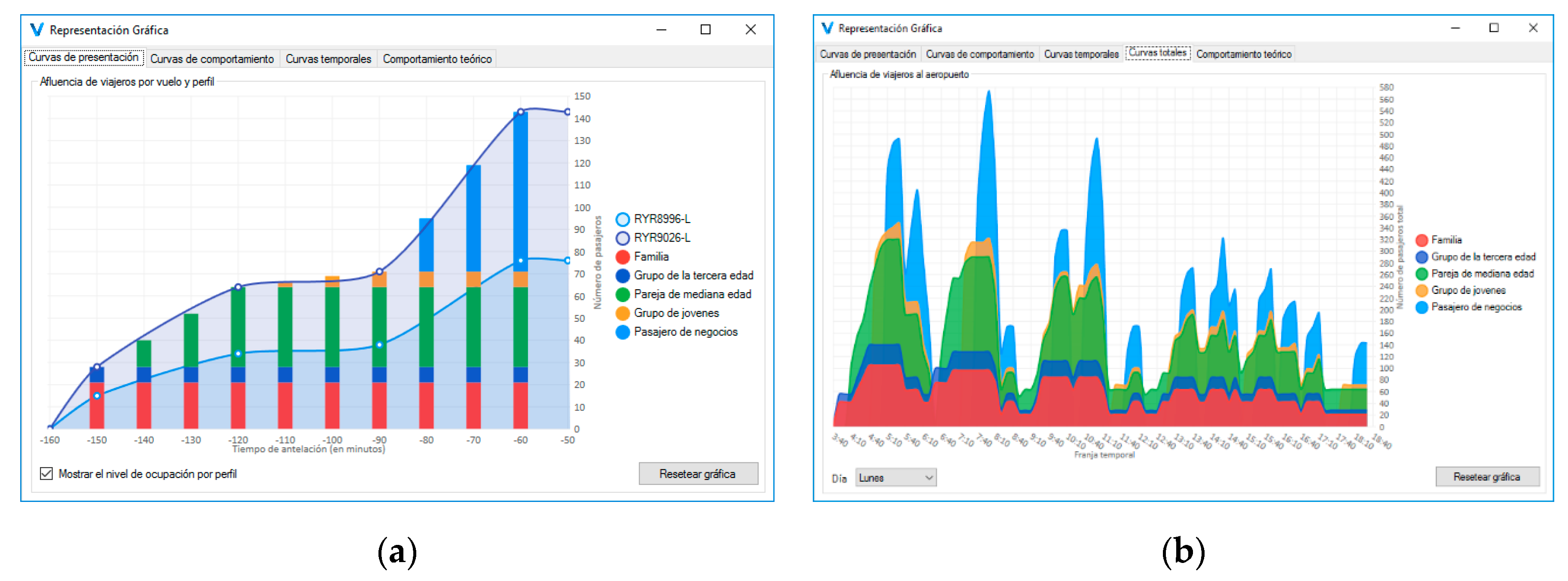
Task: Switch to Curvas de comportamiento tab, left window
Action: click(x=212, y=59)
